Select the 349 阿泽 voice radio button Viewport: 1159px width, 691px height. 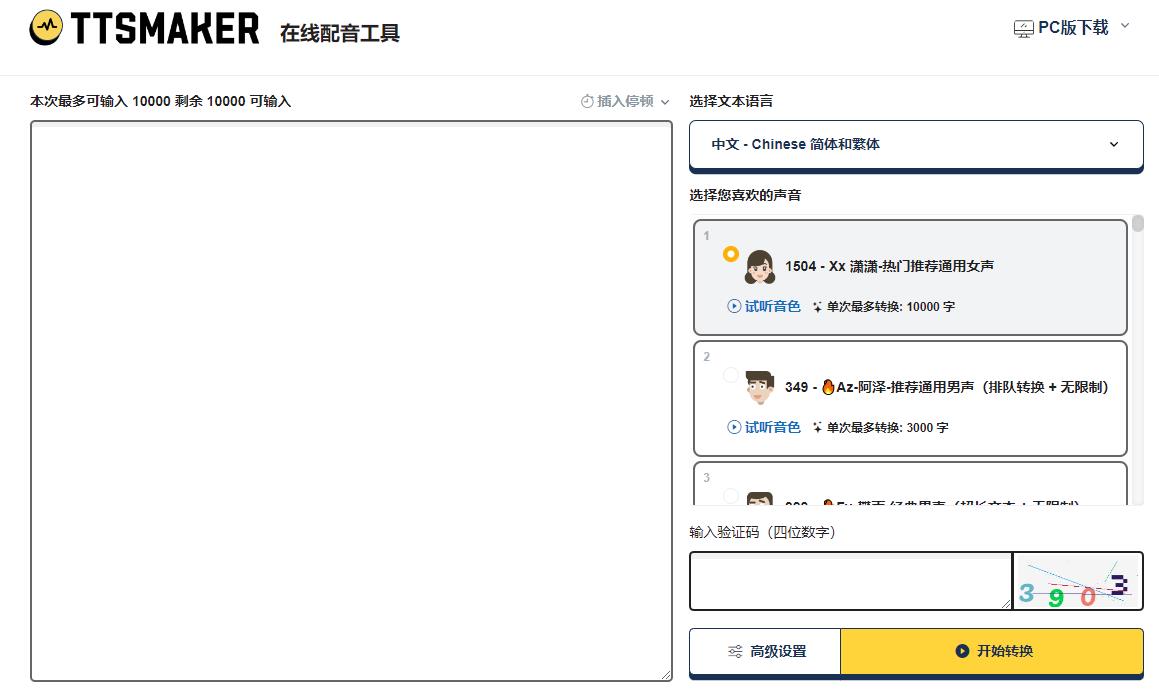pos(731,375)
